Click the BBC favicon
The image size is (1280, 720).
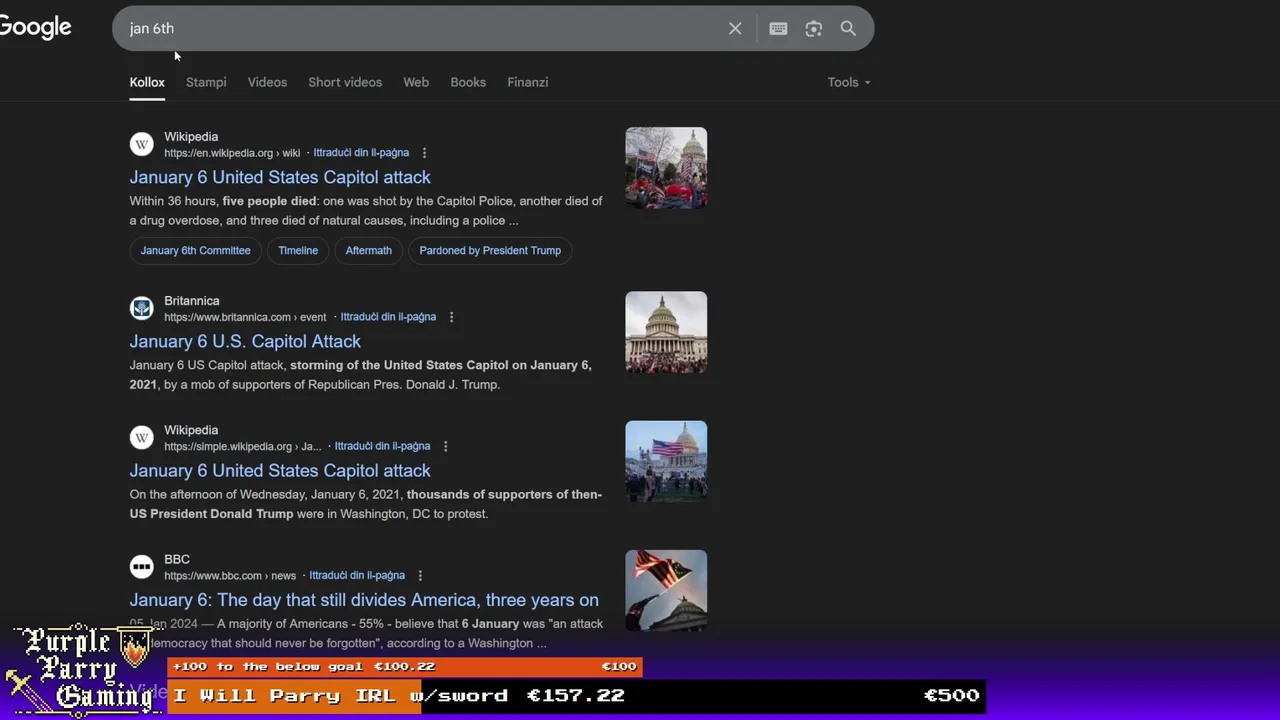pos(142,567)
